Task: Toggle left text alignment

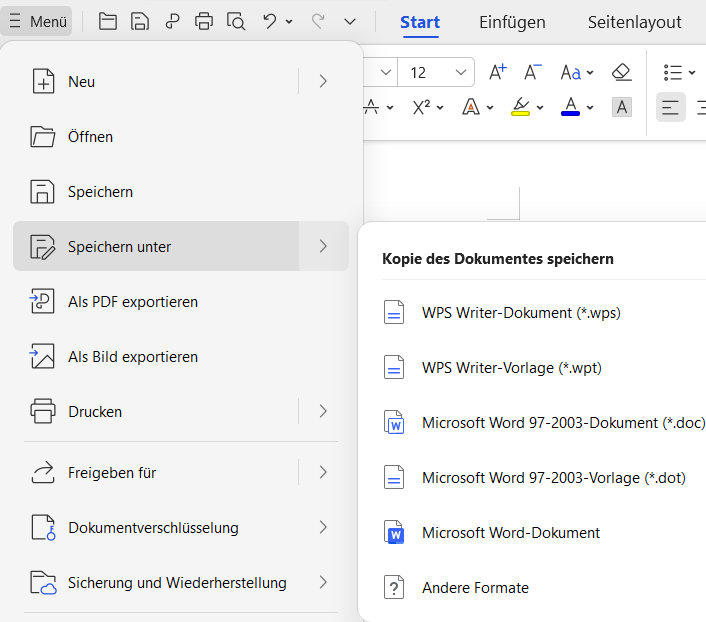Action: [x=670, y=107]
